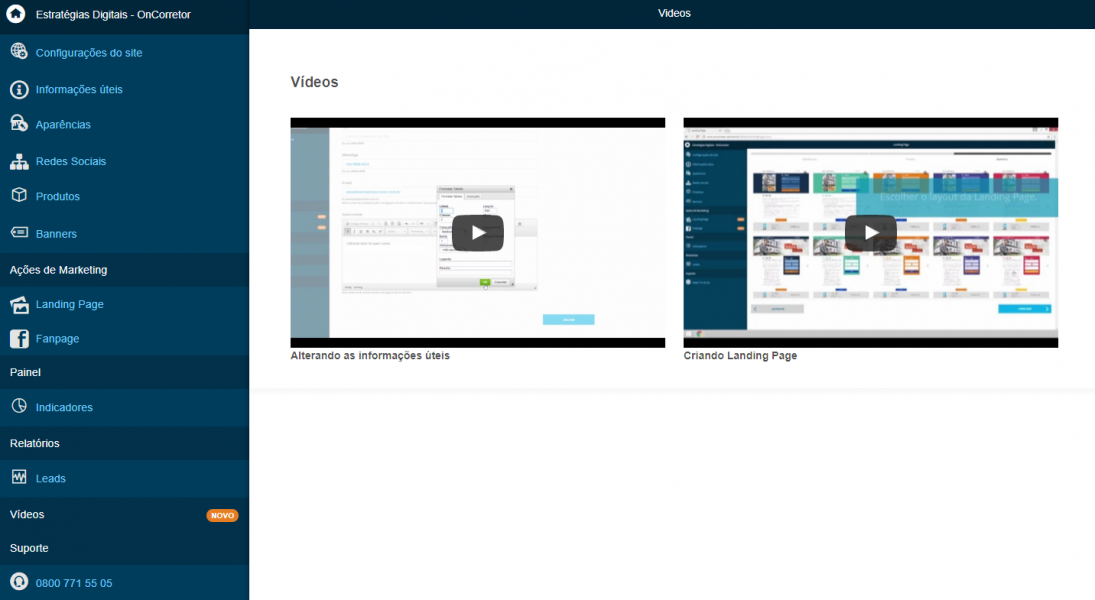Play the Alterando as informações úteis video

click(x=478, y=233)
